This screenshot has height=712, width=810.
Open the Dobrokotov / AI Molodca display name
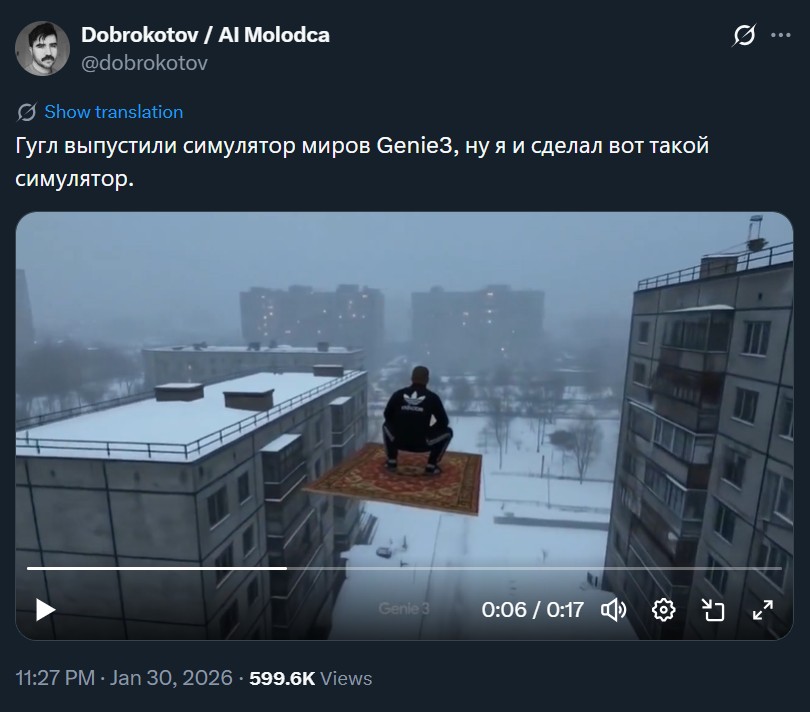[206, 35]
